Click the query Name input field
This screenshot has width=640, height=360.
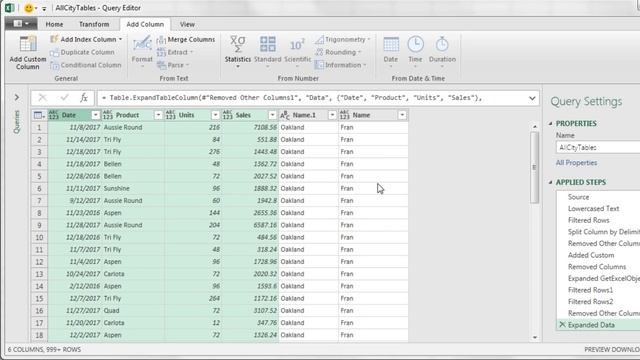point(598,147)
